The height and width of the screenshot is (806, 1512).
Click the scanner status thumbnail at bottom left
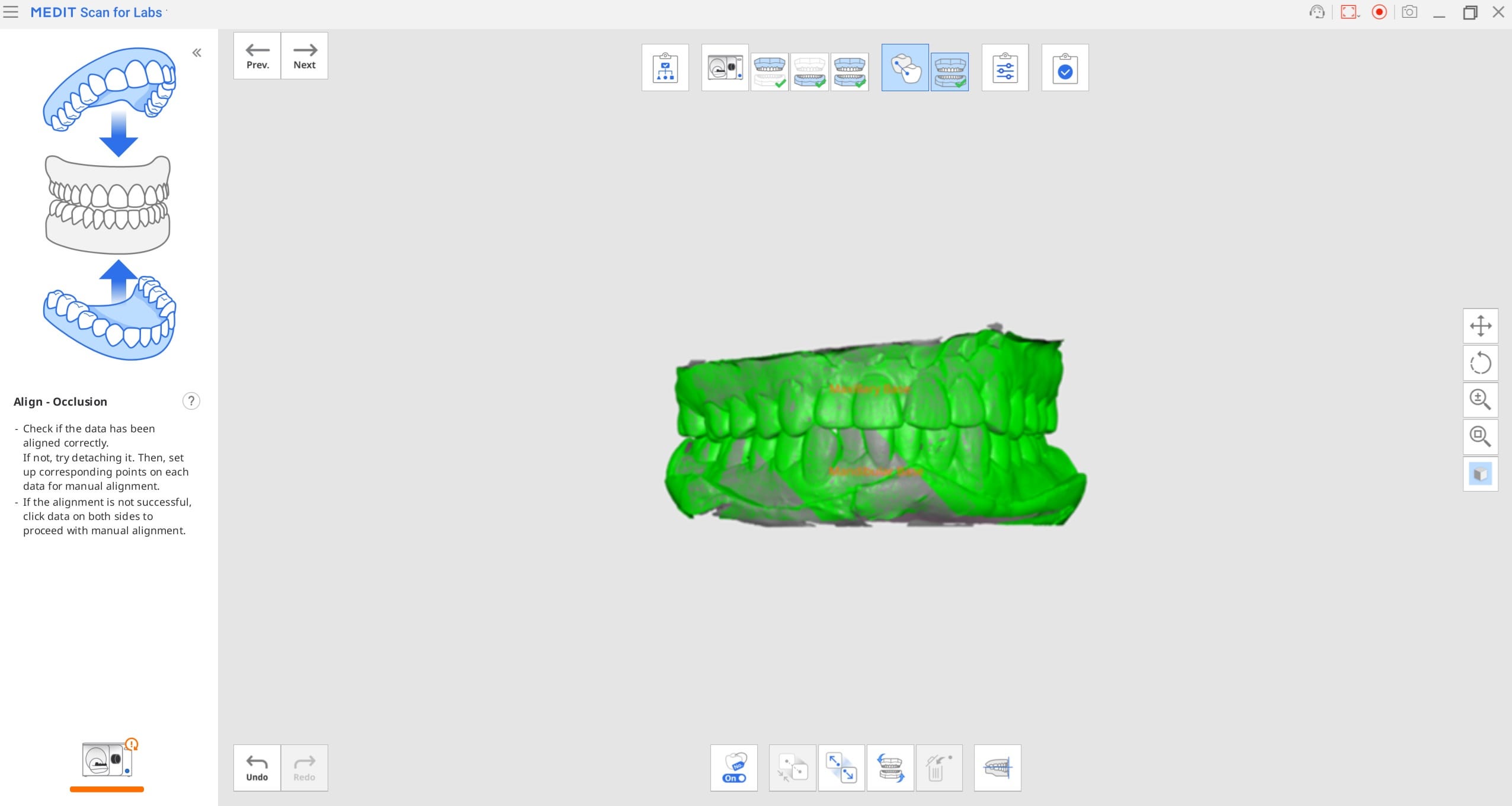coord(107,759)
